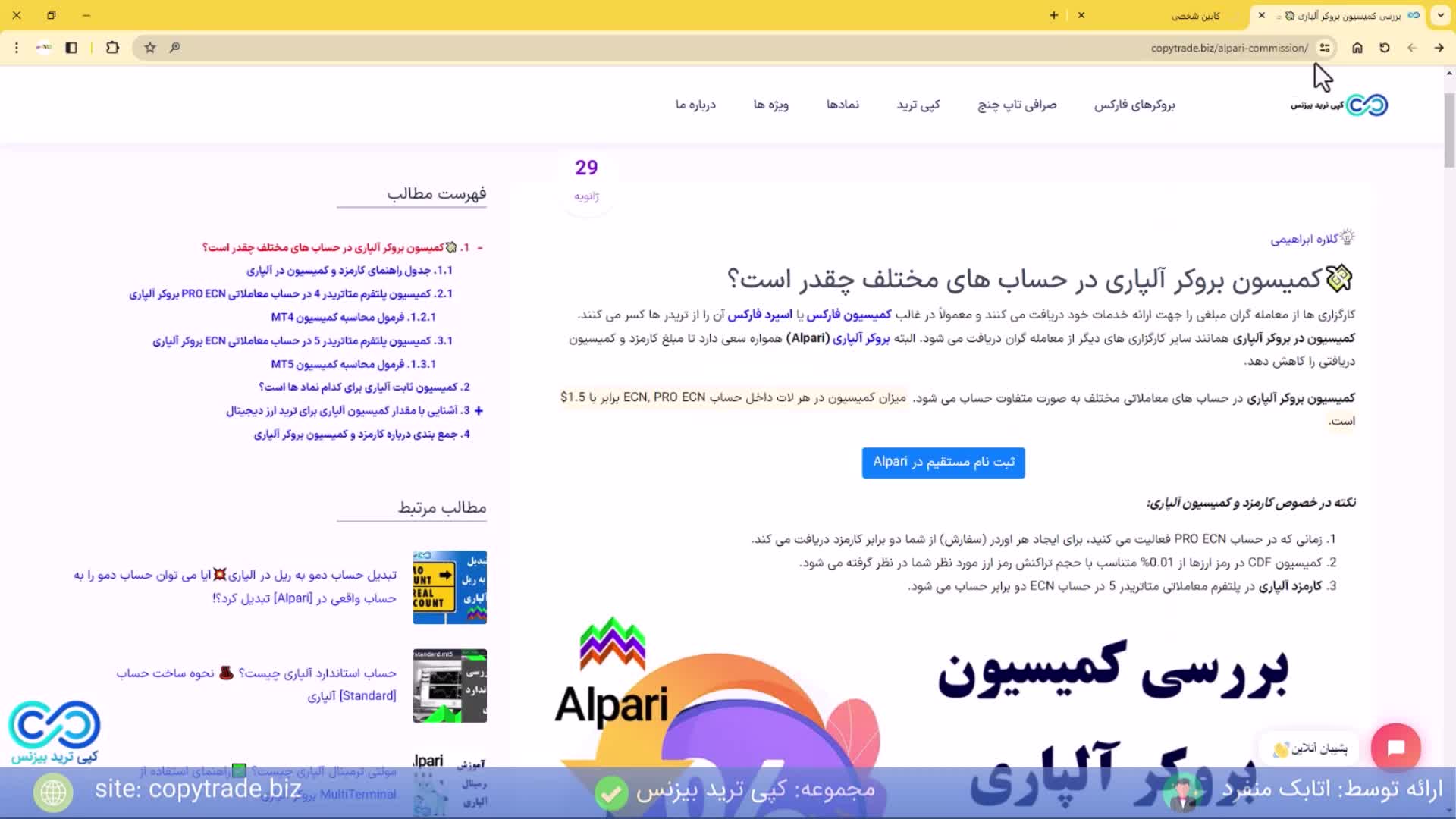Expand the third table-of-contents item
The width and height of the screenshot is (1456, 819).
pos(478,410)
